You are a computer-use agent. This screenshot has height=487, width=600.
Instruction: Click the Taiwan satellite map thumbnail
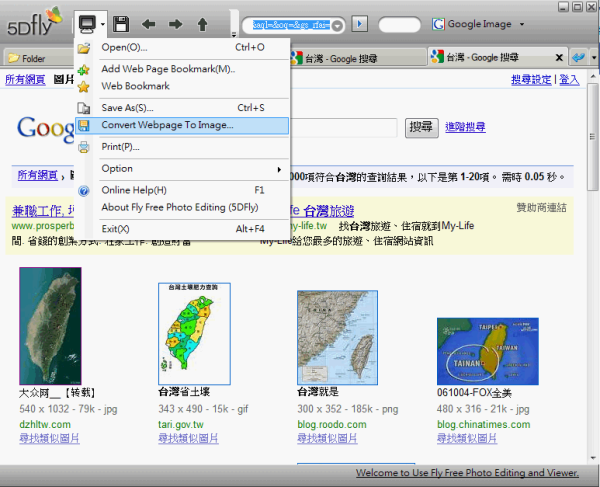50,325
